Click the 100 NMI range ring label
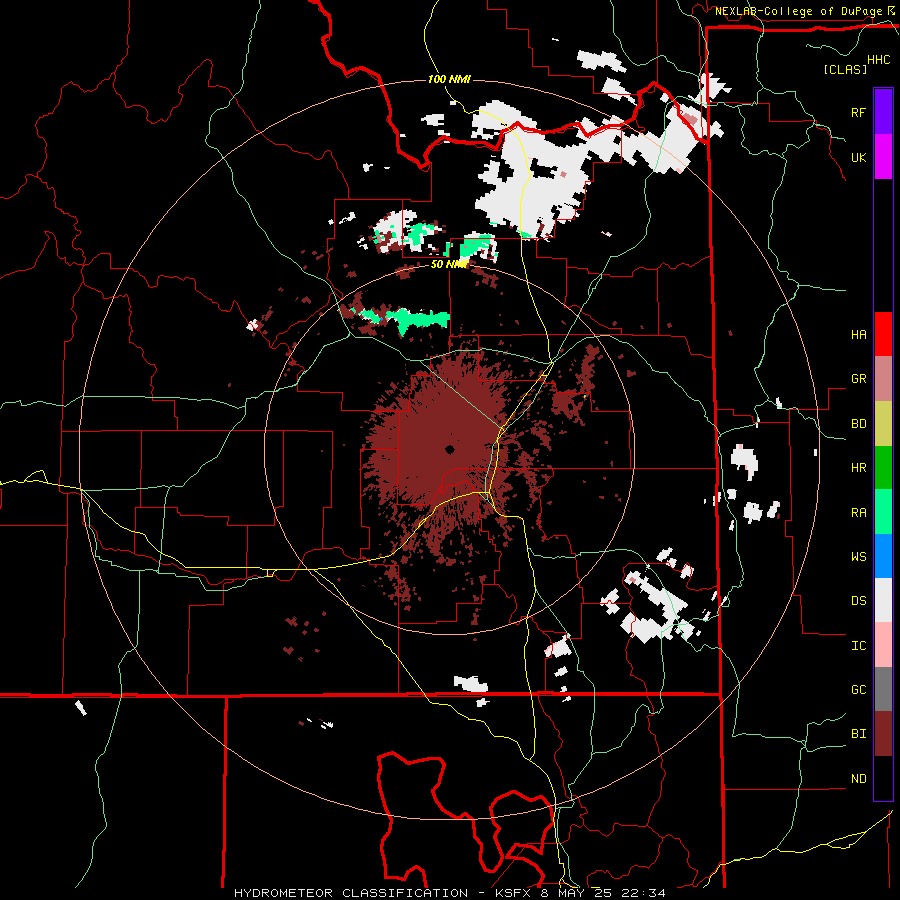Image resolution: width=900 pixels, height=900 pixels. tap(449, 79)
